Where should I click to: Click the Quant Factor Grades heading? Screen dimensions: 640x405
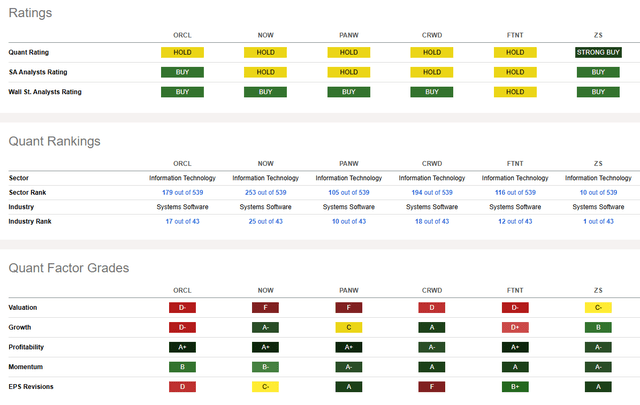pyautogui.click(x=68, y=268)
